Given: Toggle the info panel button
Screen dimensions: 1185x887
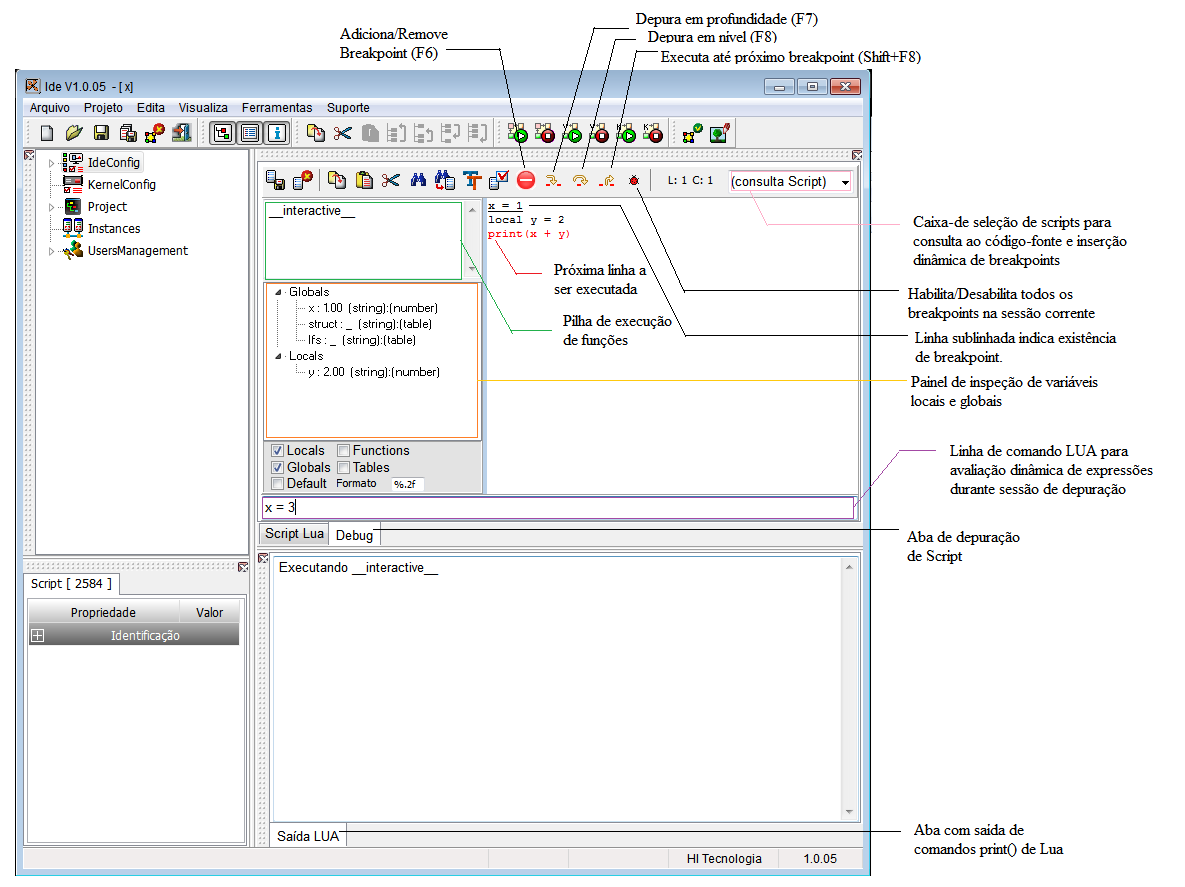Looking at the screenshot, I should click(277, 134).
